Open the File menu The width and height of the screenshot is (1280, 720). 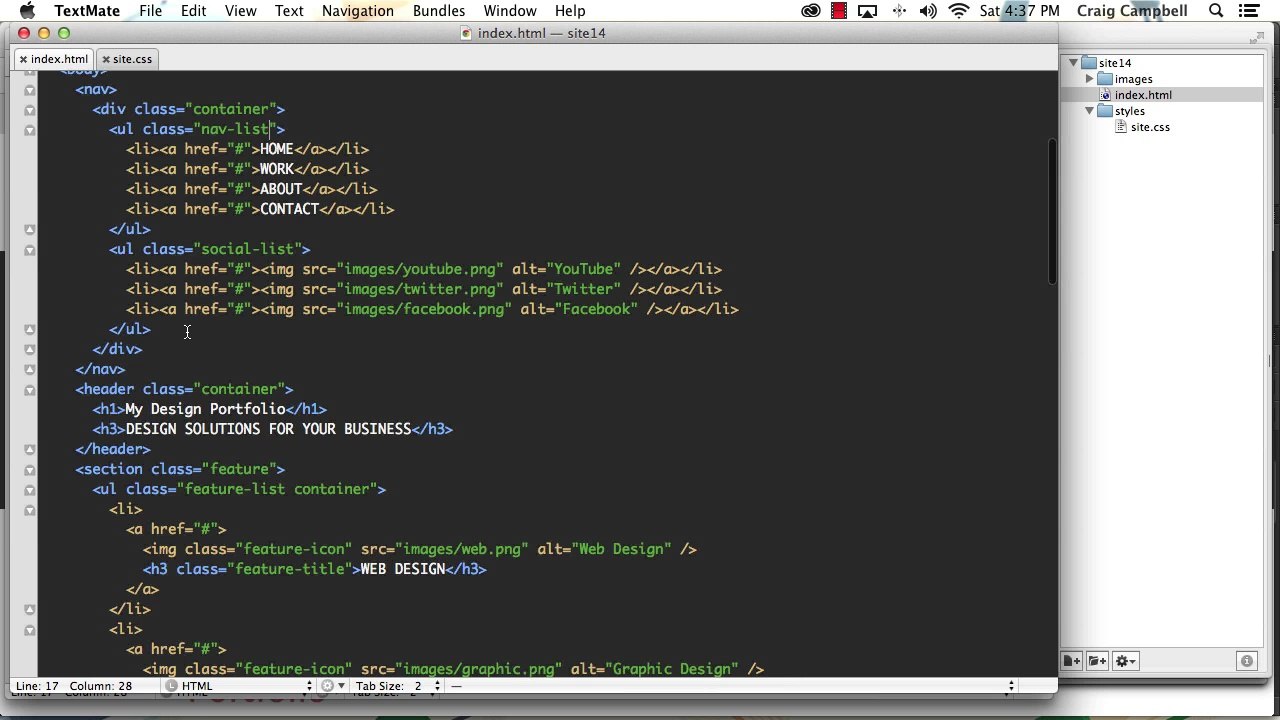coord(150,11)
